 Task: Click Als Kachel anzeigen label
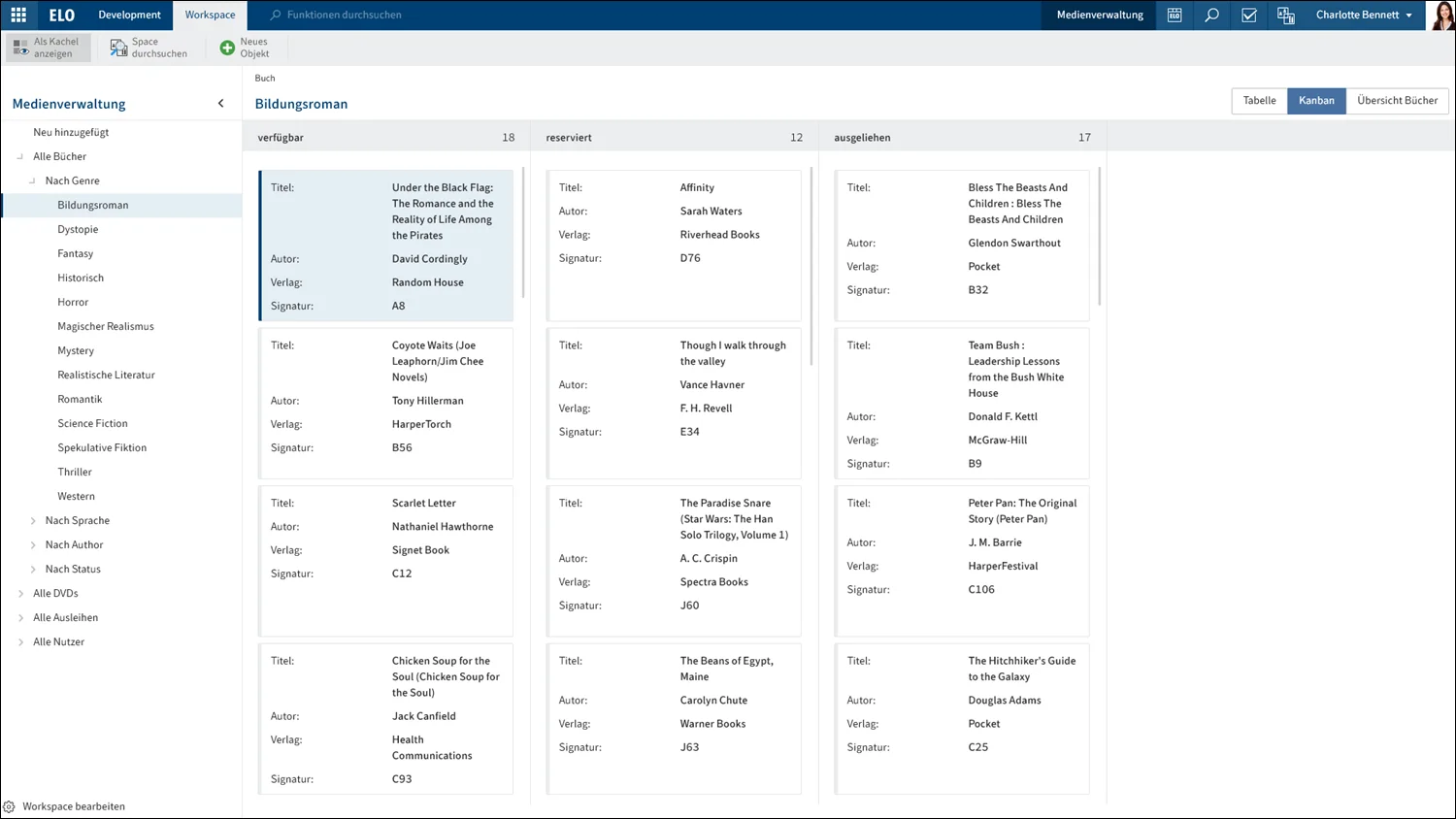point(55,48)
